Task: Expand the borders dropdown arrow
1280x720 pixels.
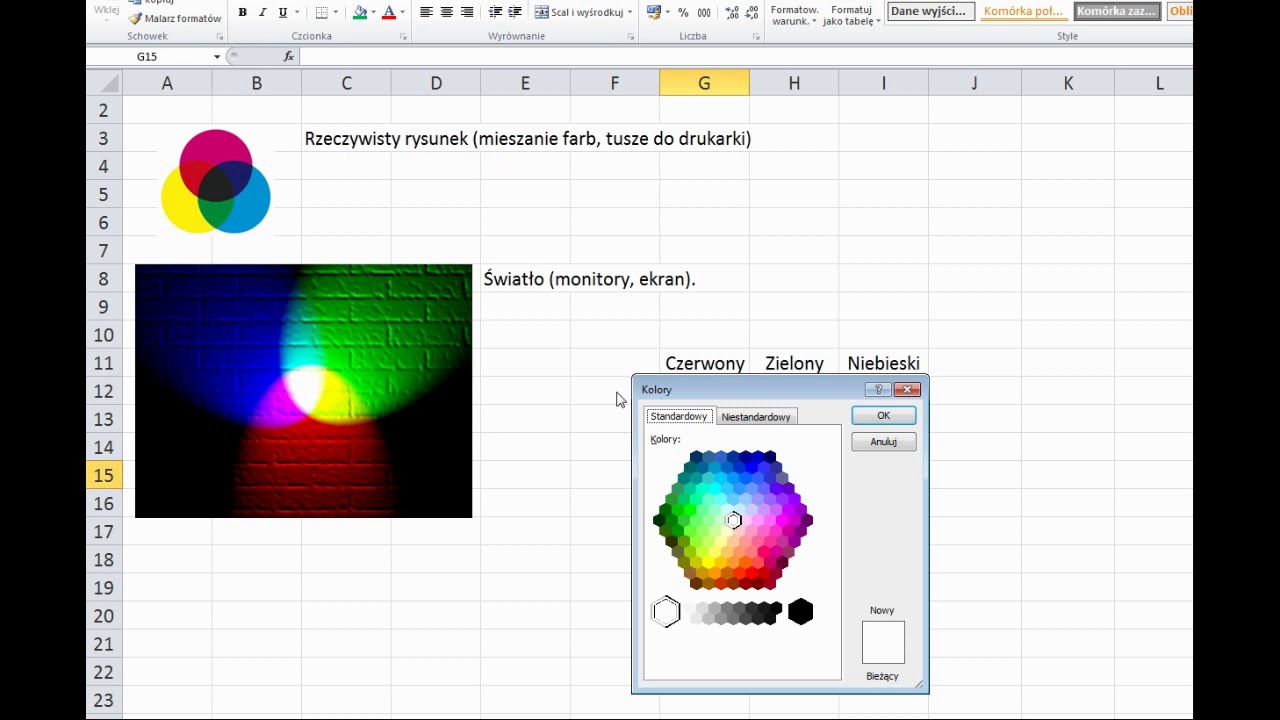Action: (336, 12)
